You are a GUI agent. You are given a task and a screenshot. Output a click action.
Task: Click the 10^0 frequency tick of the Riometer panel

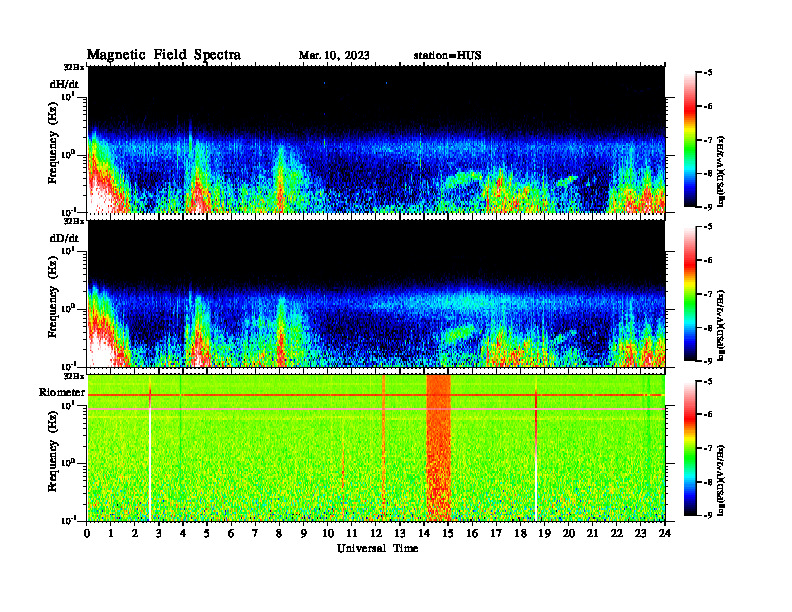(68, 462)
